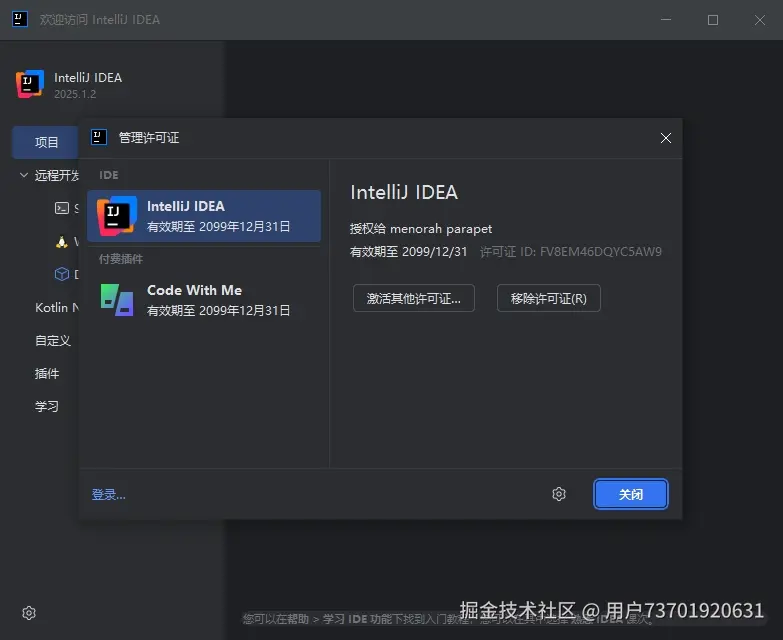783x640 pixels.
Task: Select the Code With Me license entry
Action: [x=204, y=300]
